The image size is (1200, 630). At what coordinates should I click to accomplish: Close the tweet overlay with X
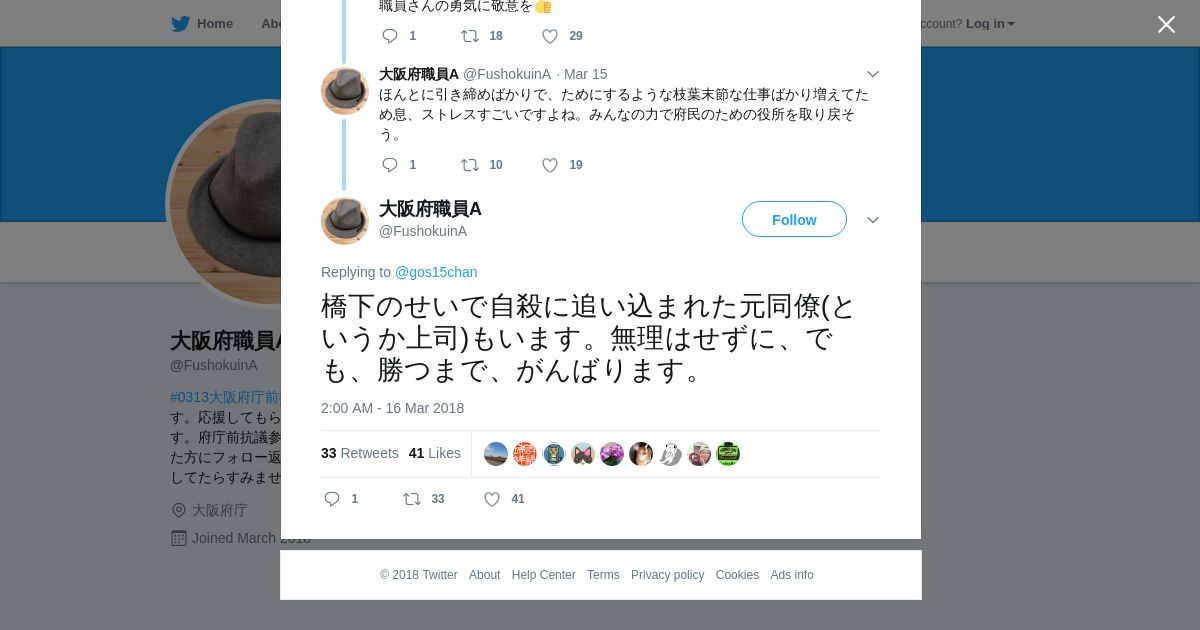coord(1166,24)
